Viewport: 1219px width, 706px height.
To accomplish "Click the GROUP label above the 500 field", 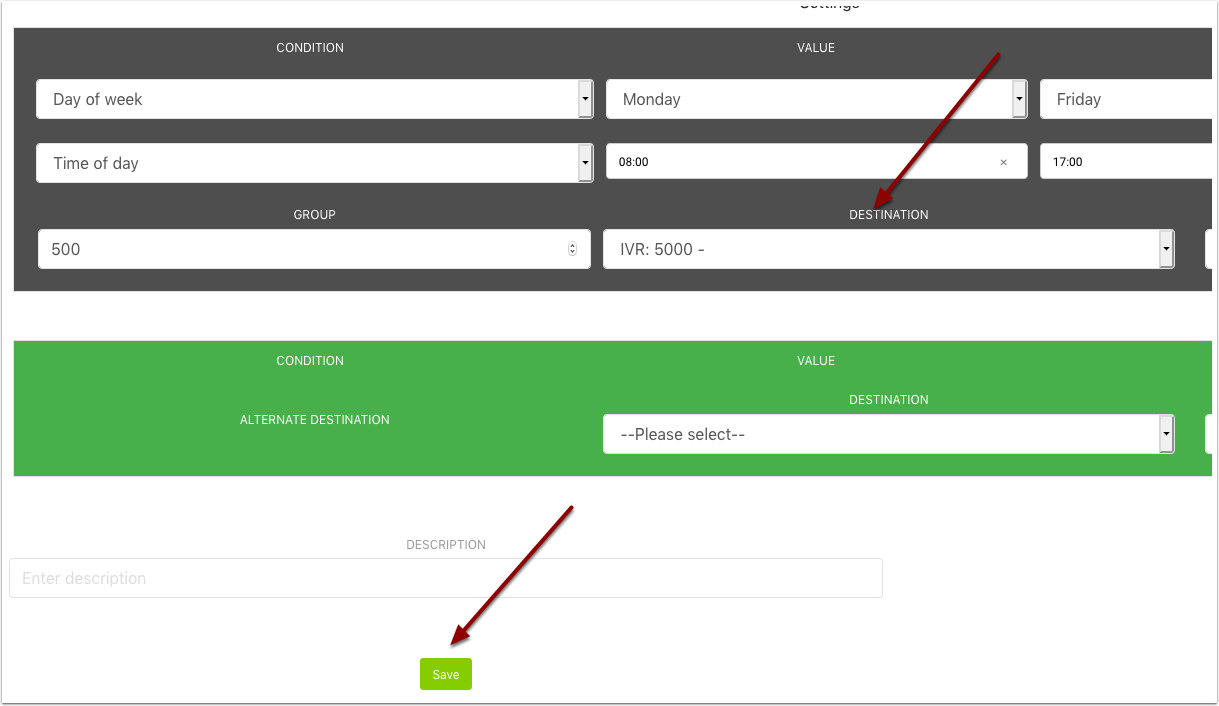I will click(314, 215).
